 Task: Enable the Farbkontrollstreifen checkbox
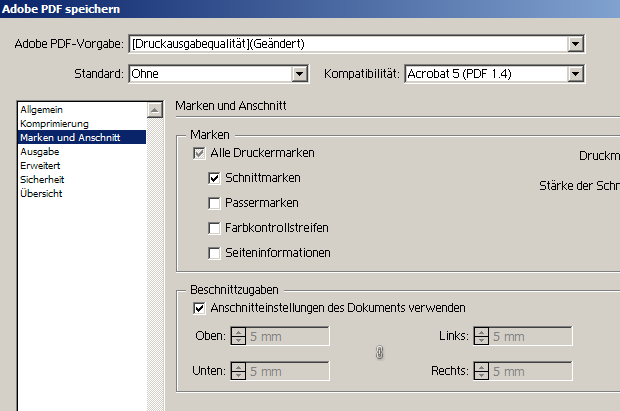point(214,228)
